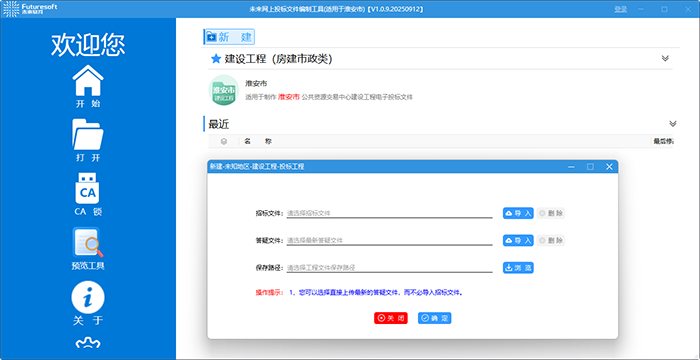Open the 开始 home icon in sidebar

[x=88, y=81]
